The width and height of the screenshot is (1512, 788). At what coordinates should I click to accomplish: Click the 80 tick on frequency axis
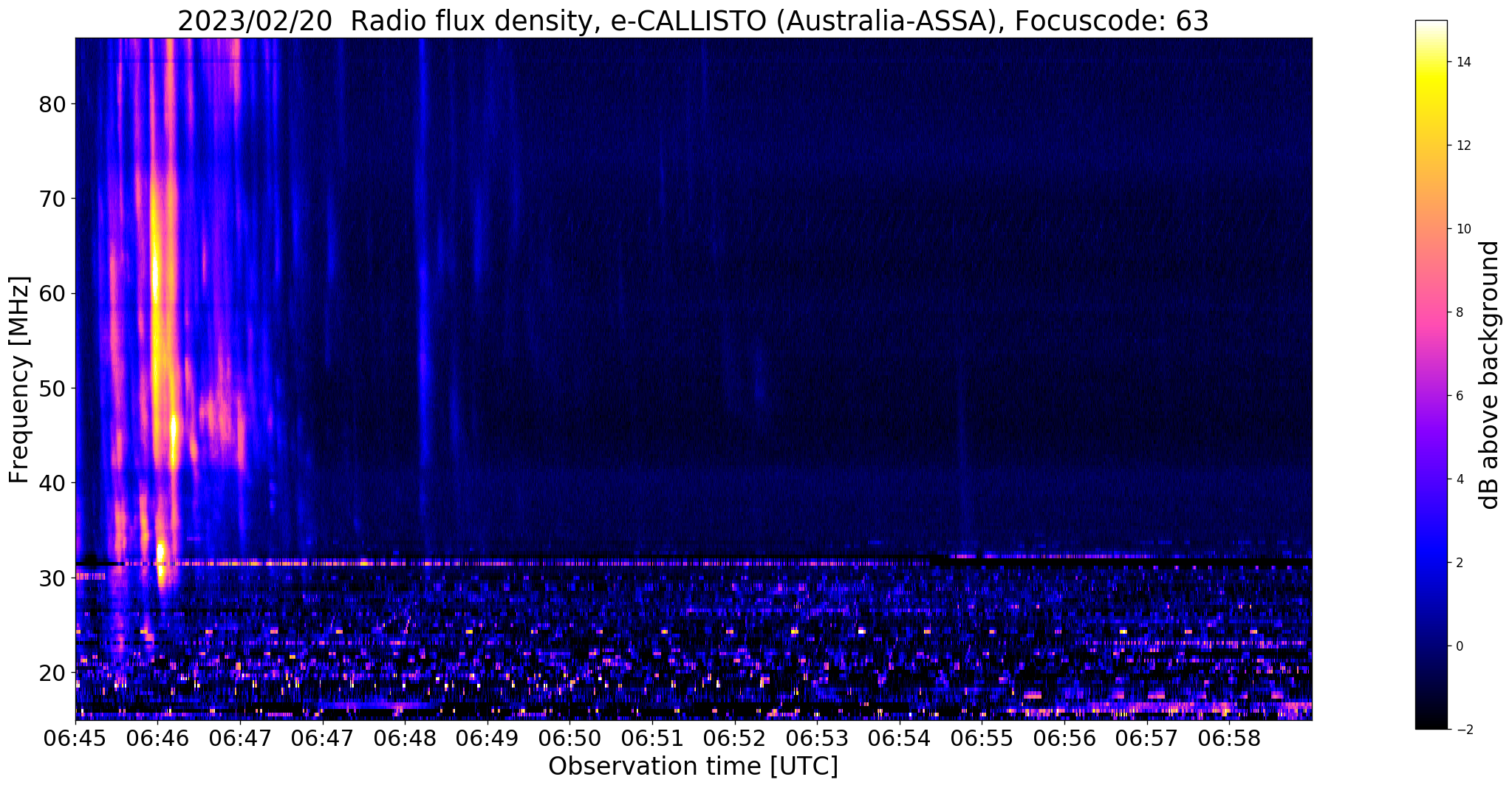[x=52, y=104]
